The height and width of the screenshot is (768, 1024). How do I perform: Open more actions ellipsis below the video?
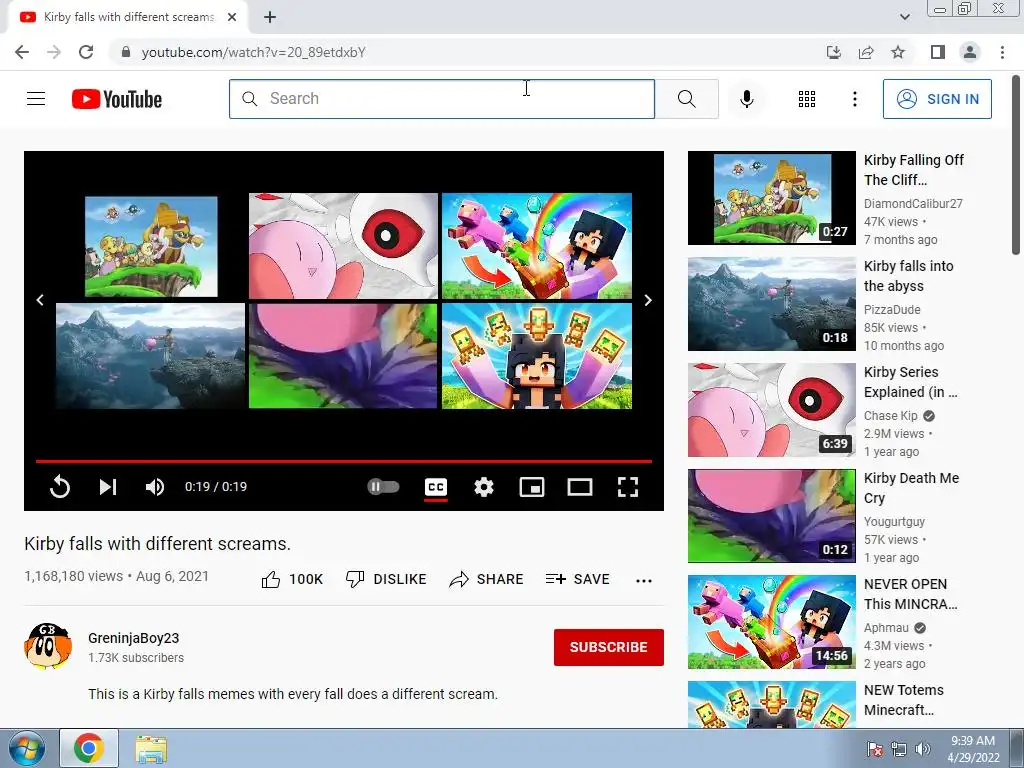(644, 581)
